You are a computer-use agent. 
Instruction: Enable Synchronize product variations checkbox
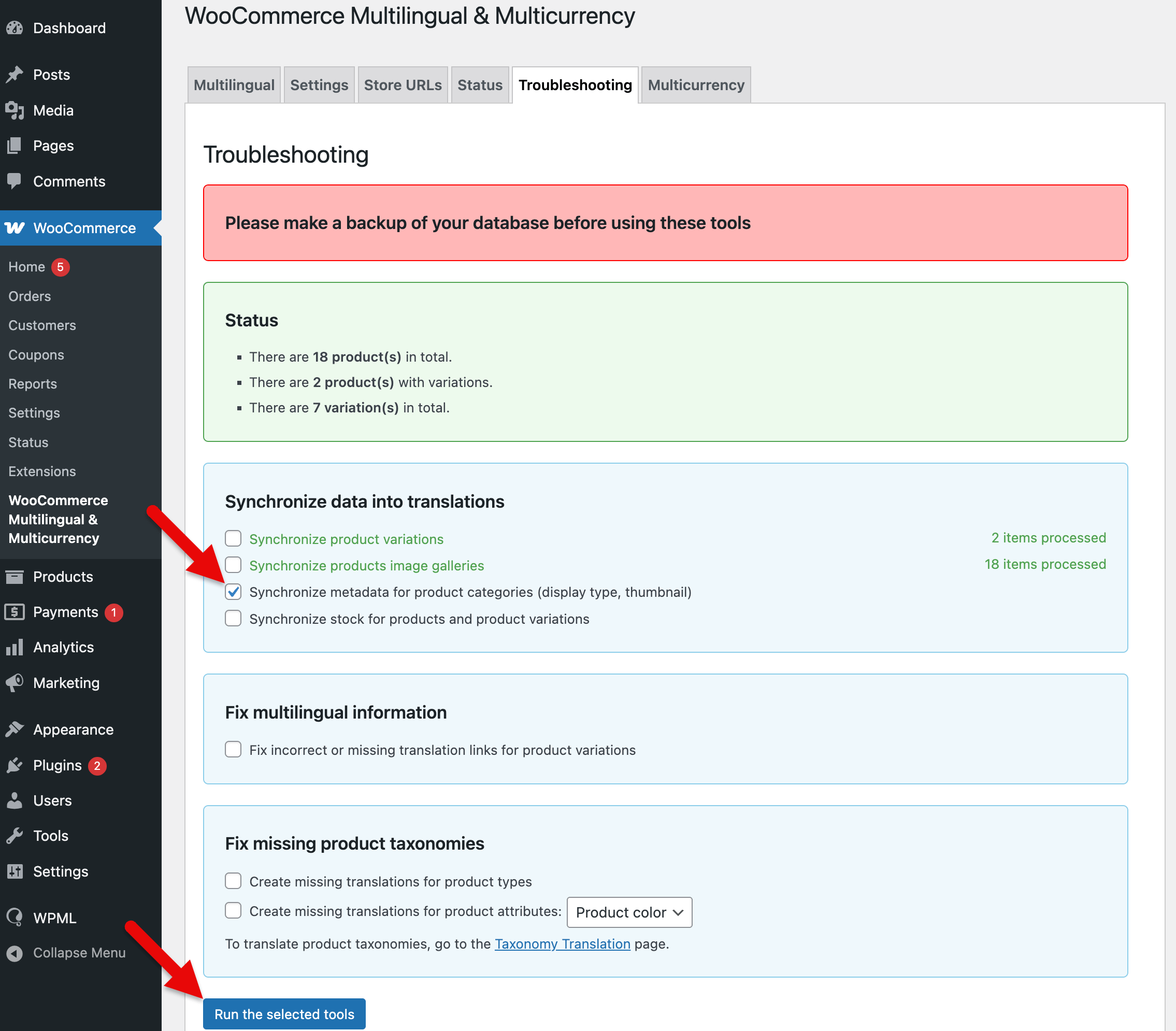[233, 538]
